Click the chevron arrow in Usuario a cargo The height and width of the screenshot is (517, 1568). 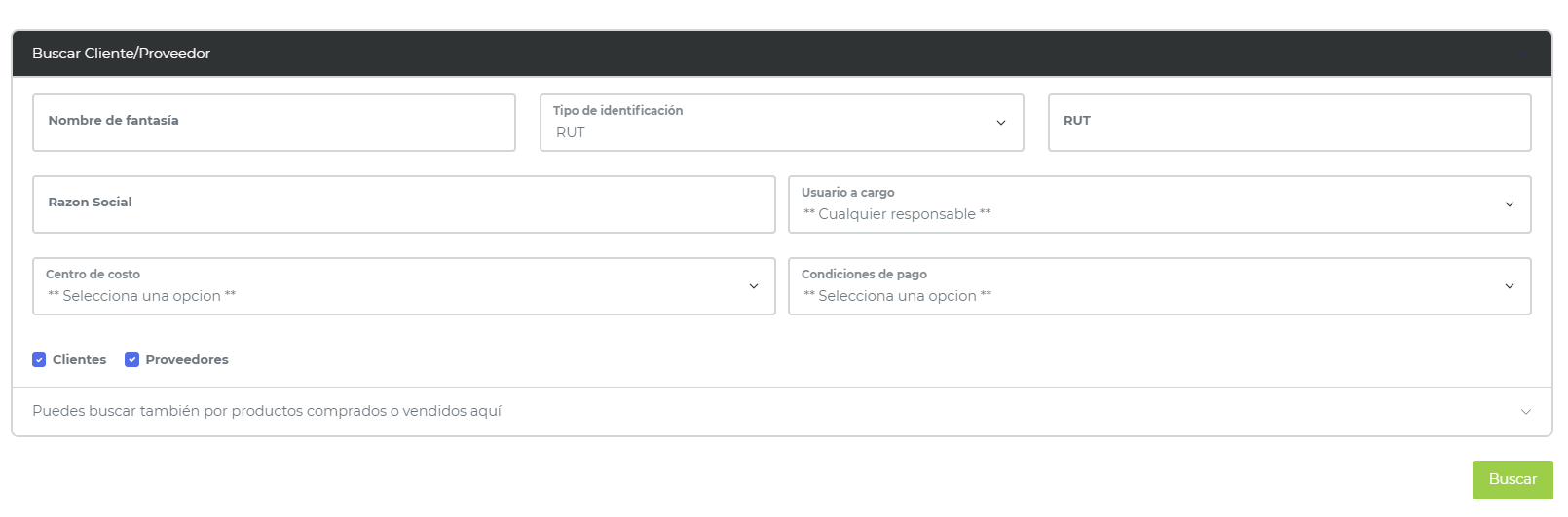(1509, 204)
